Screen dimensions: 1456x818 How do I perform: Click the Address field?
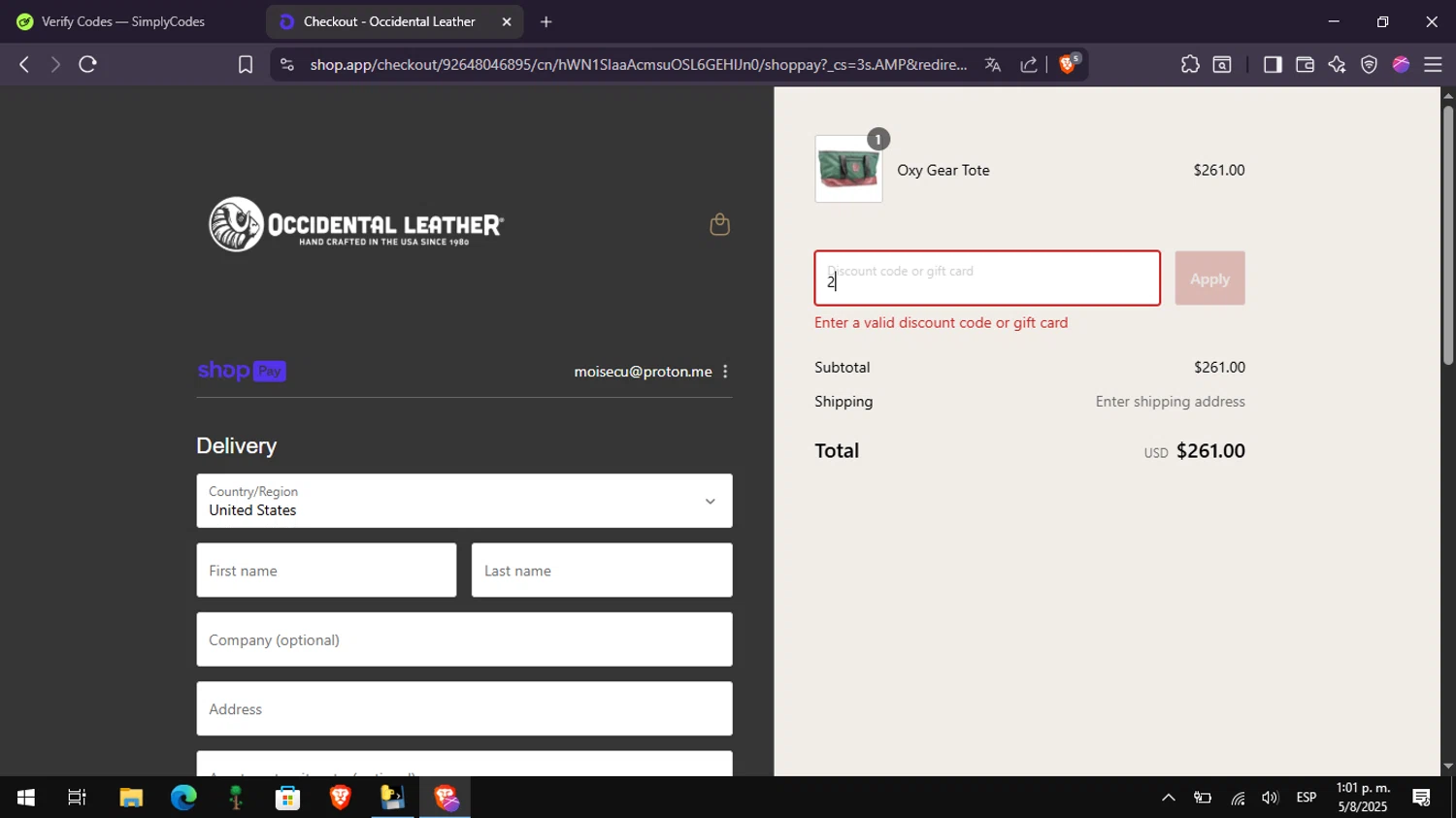[x=464, y=708]
